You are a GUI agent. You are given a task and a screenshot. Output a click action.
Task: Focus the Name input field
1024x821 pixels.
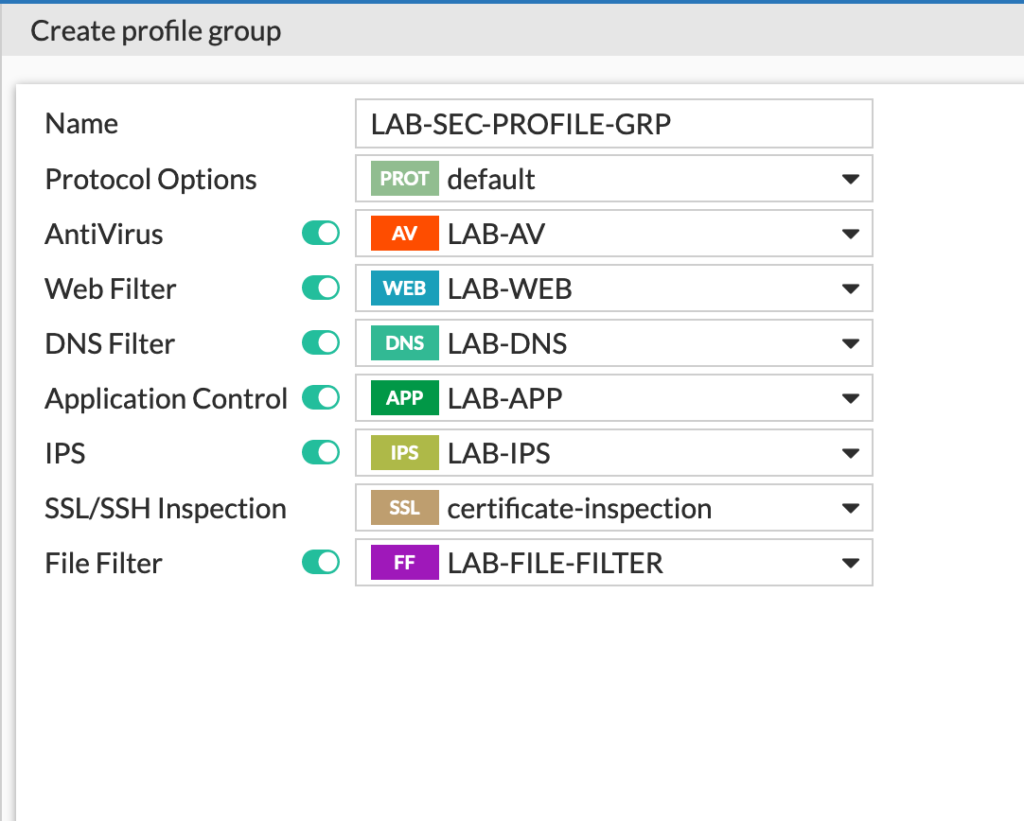[614, 123]
